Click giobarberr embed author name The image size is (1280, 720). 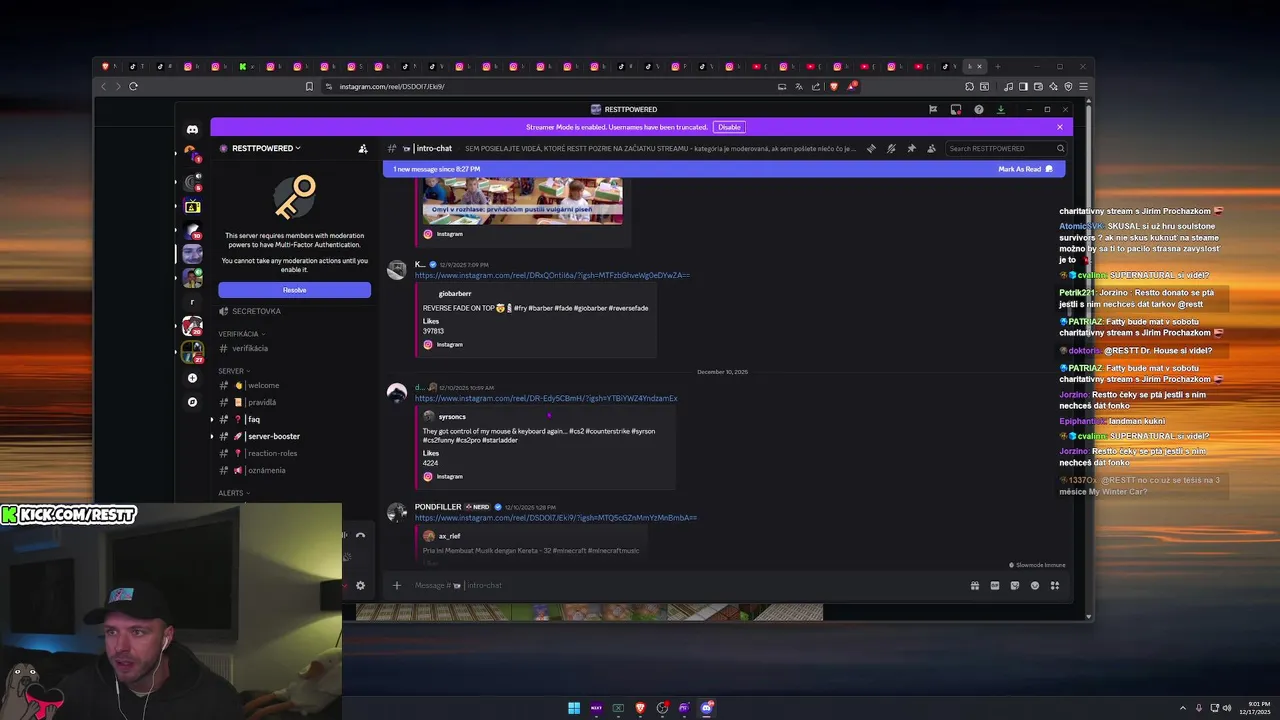(x=455, y=294)
